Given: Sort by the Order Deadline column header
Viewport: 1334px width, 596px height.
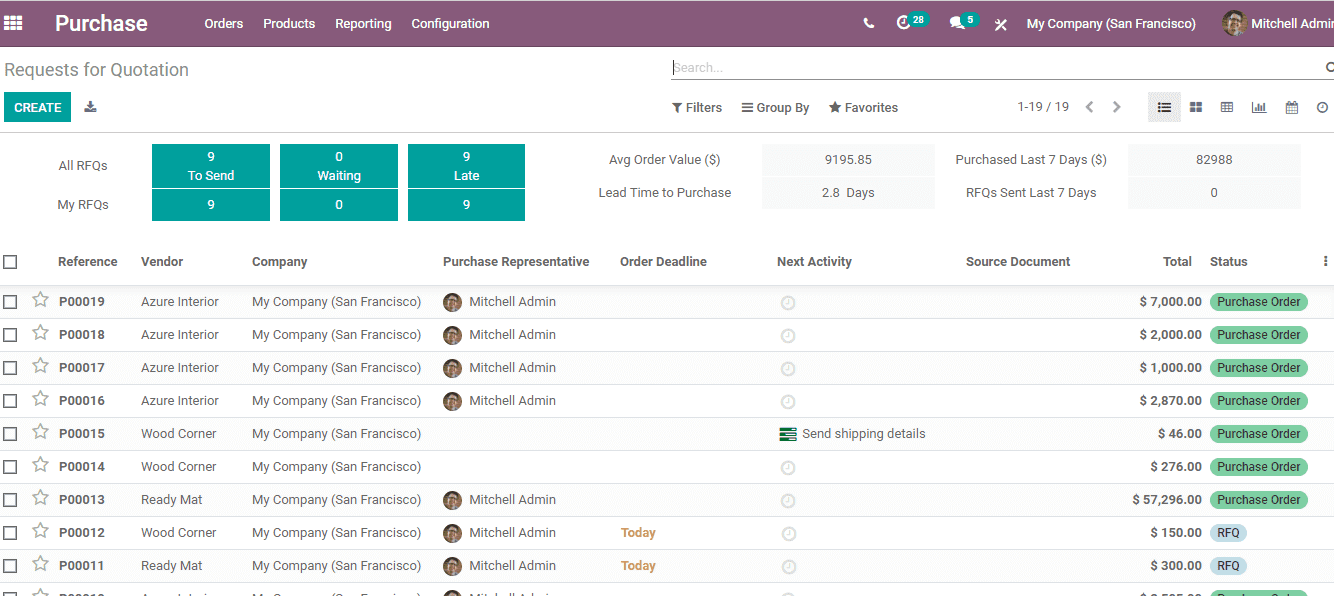Looking at the screenshot, I should click(663, 261).
